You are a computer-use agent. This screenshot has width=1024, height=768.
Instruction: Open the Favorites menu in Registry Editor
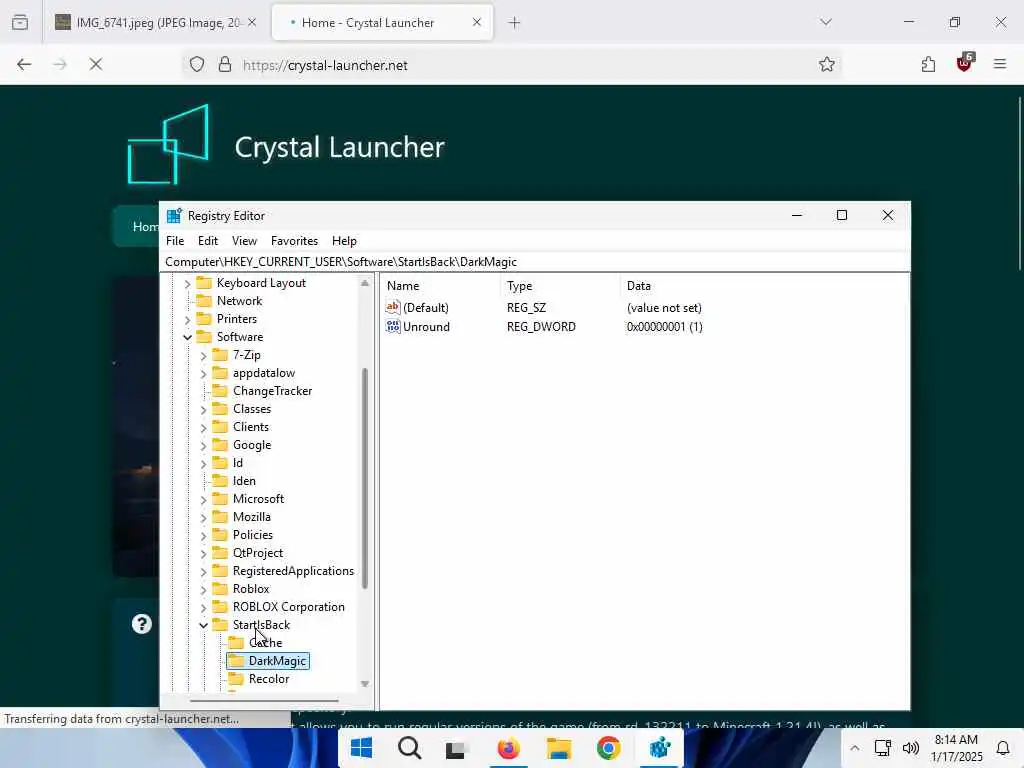[295, 241]
